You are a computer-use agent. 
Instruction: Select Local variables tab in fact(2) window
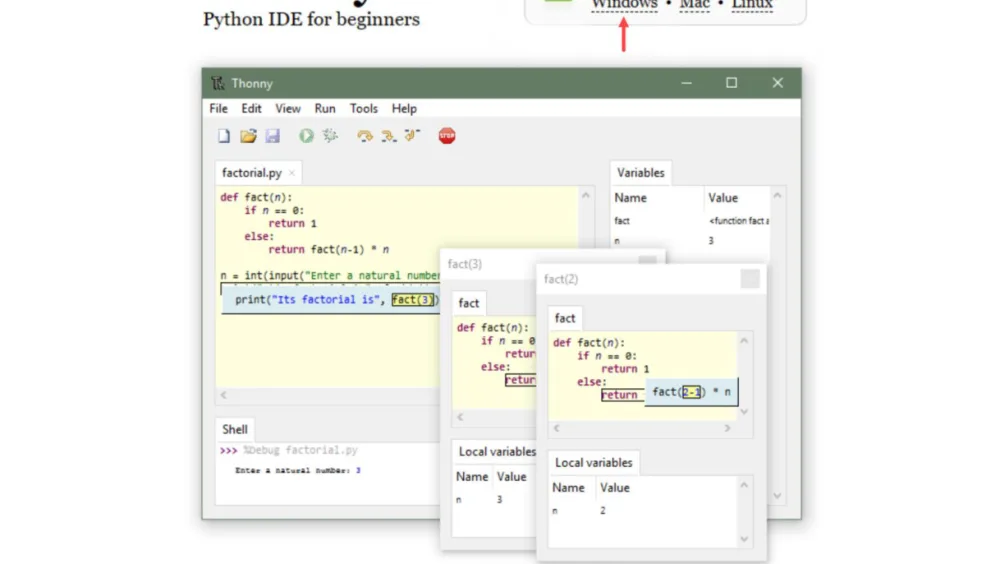594,463
